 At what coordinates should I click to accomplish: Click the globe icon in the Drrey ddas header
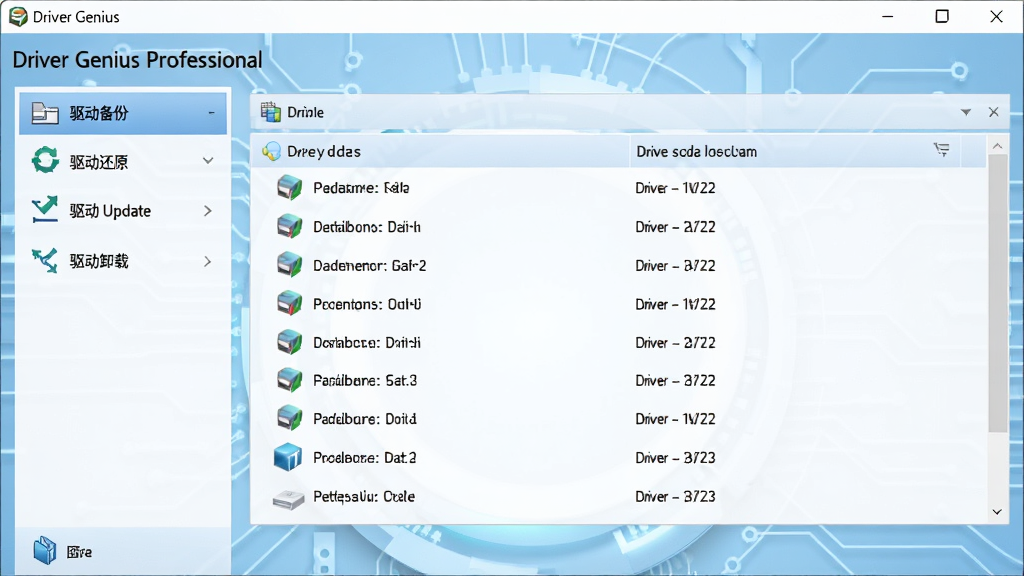coord(271,152)
